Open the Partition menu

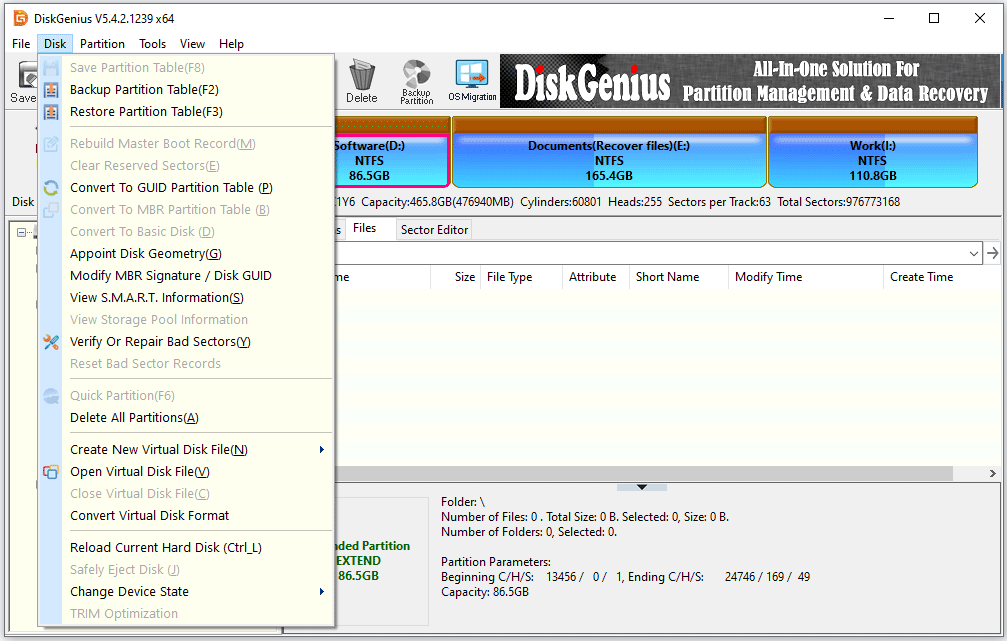pyautogui.click(x=102, y=44)
